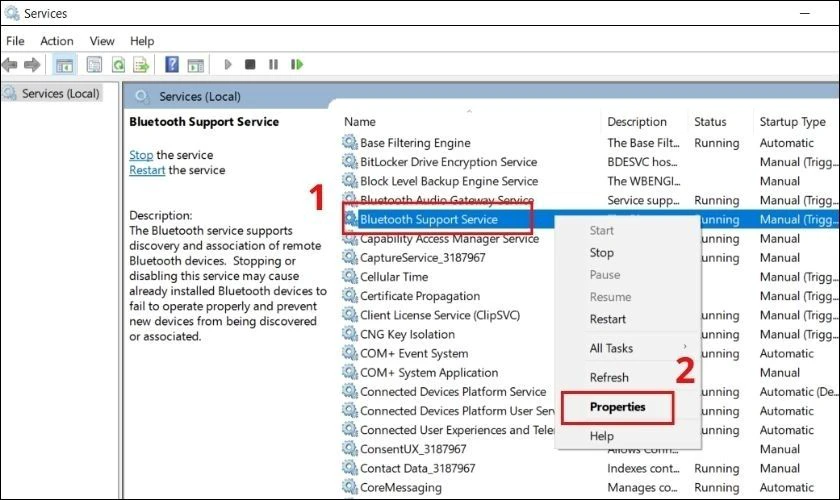
Task: Click gear icon beside BitLocker Drive Encryption Service
Action: tap(350, 161)
